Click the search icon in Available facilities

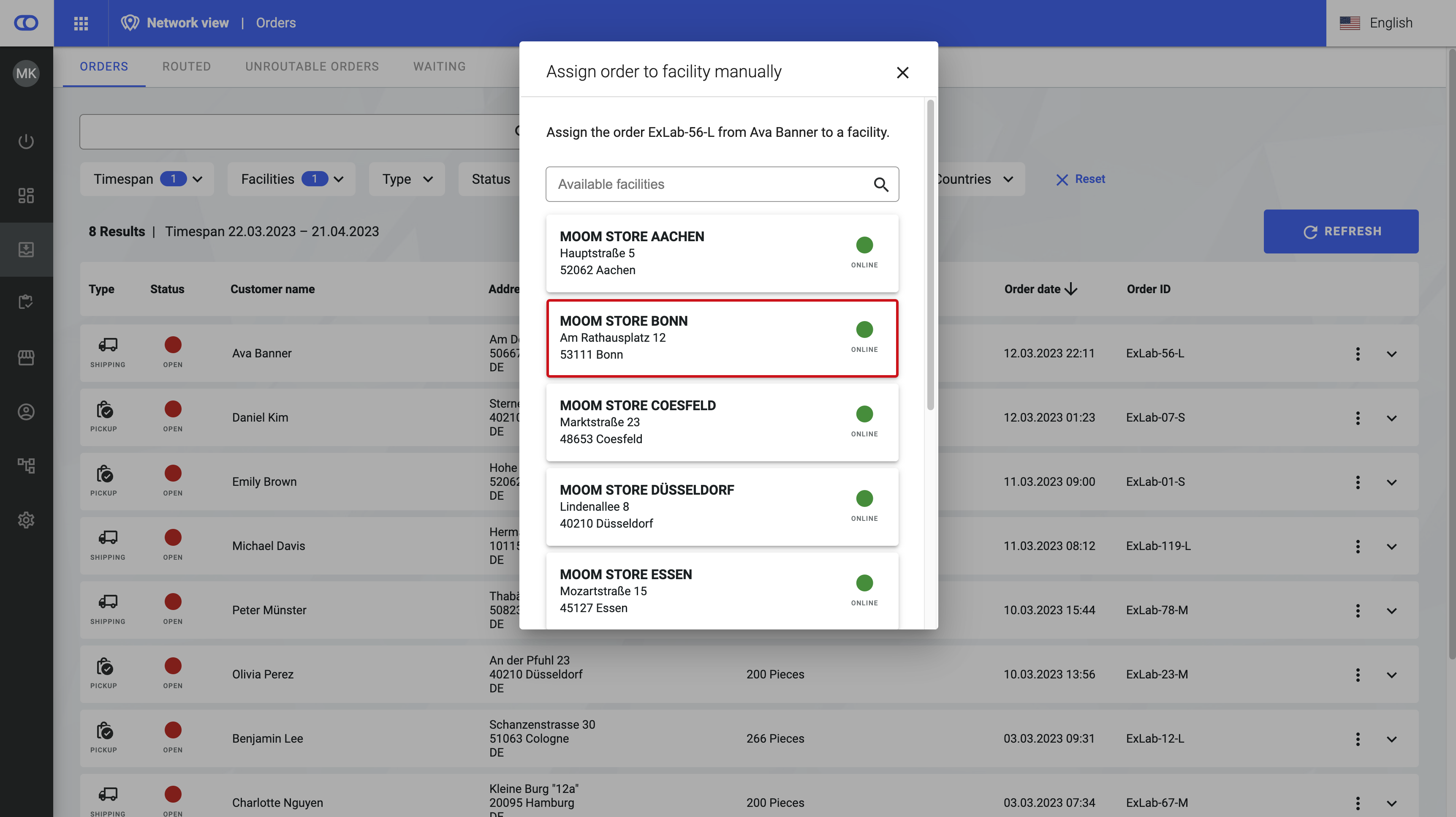click(x=880, y=184)
